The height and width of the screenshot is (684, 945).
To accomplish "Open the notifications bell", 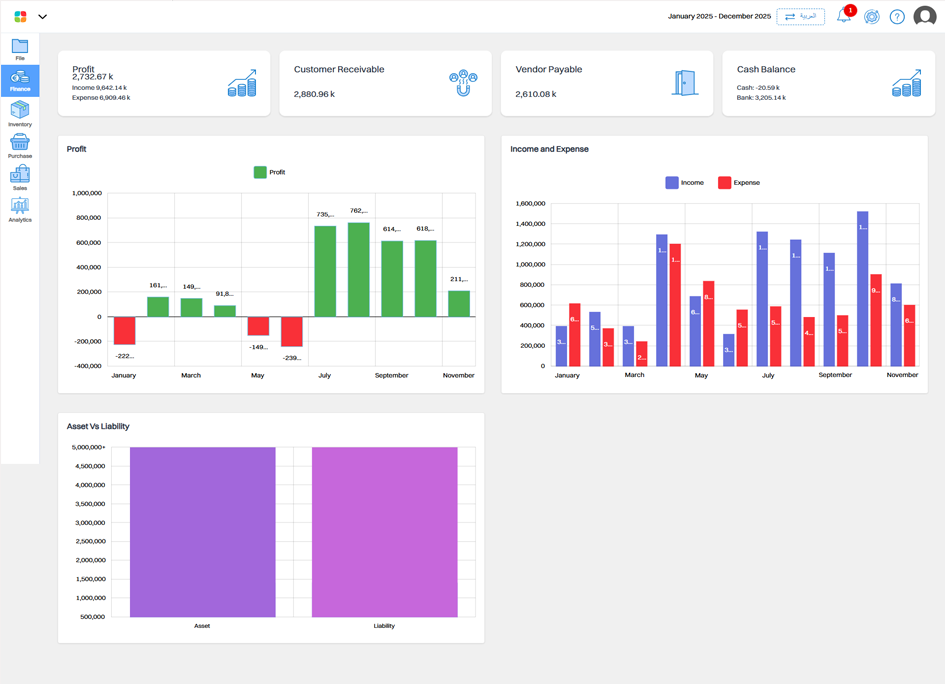I will click(844, 17).
